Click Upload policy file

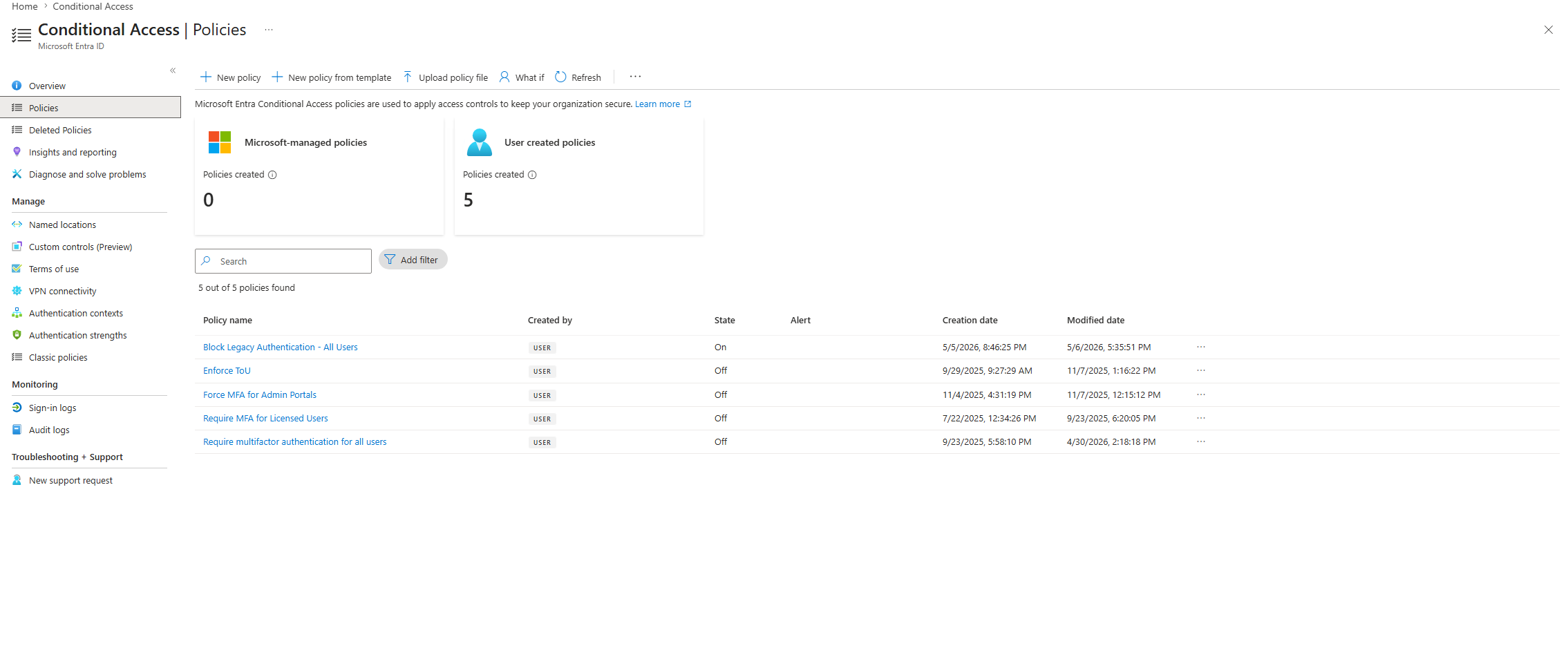pyautogui.click(x=445, y=77)
